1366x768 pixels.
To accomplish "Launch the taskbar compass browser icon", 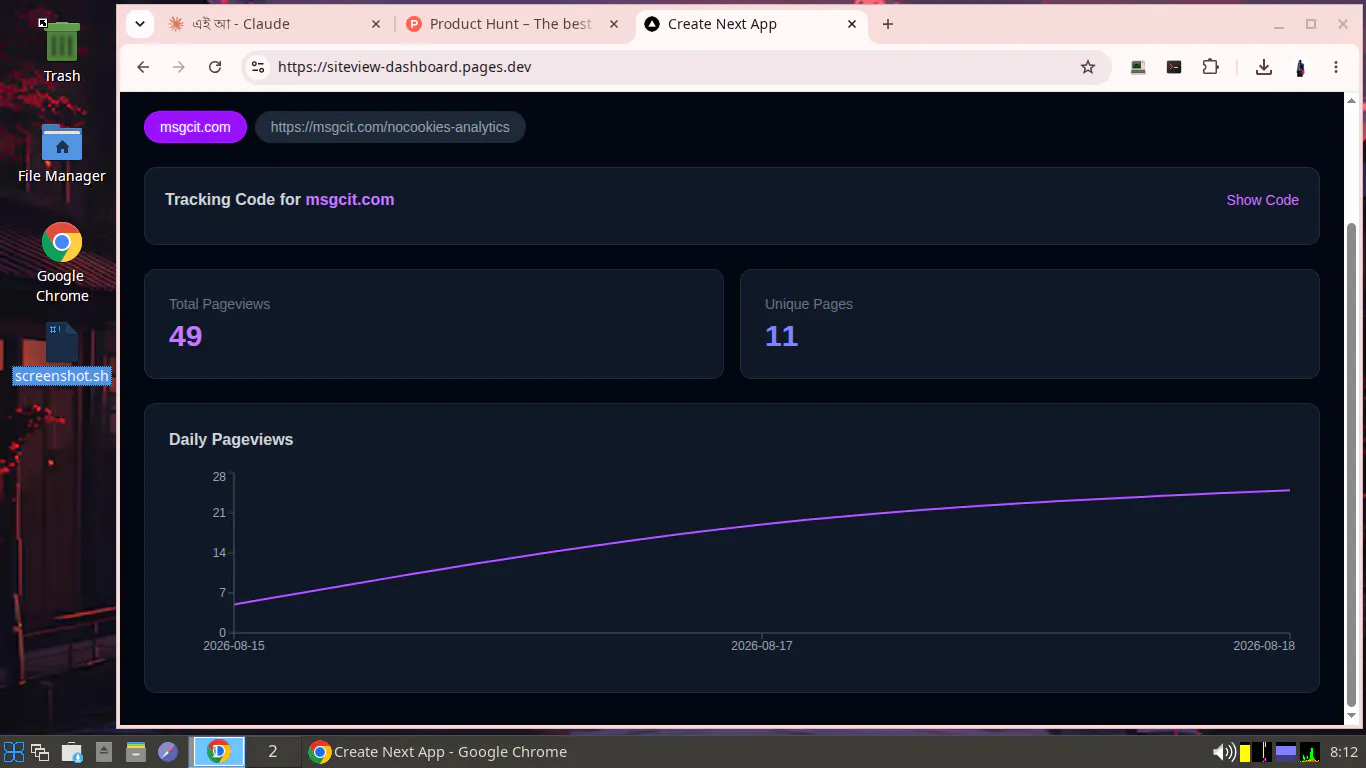I will (168, 752).
